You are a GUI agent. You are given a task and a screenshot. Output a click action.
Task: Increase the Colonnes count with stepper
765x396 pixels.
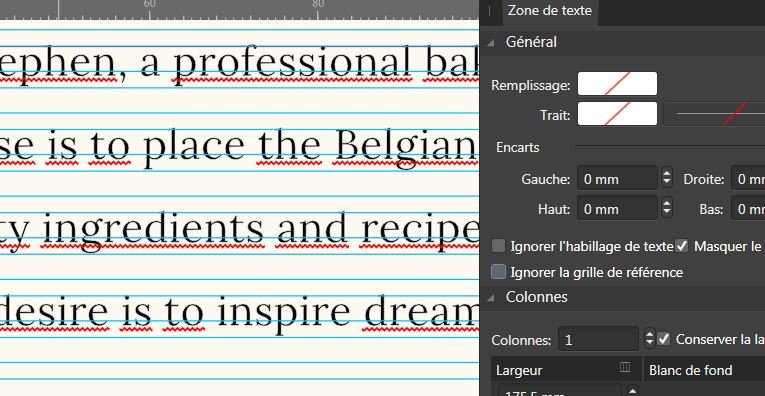tap(649, 334)
